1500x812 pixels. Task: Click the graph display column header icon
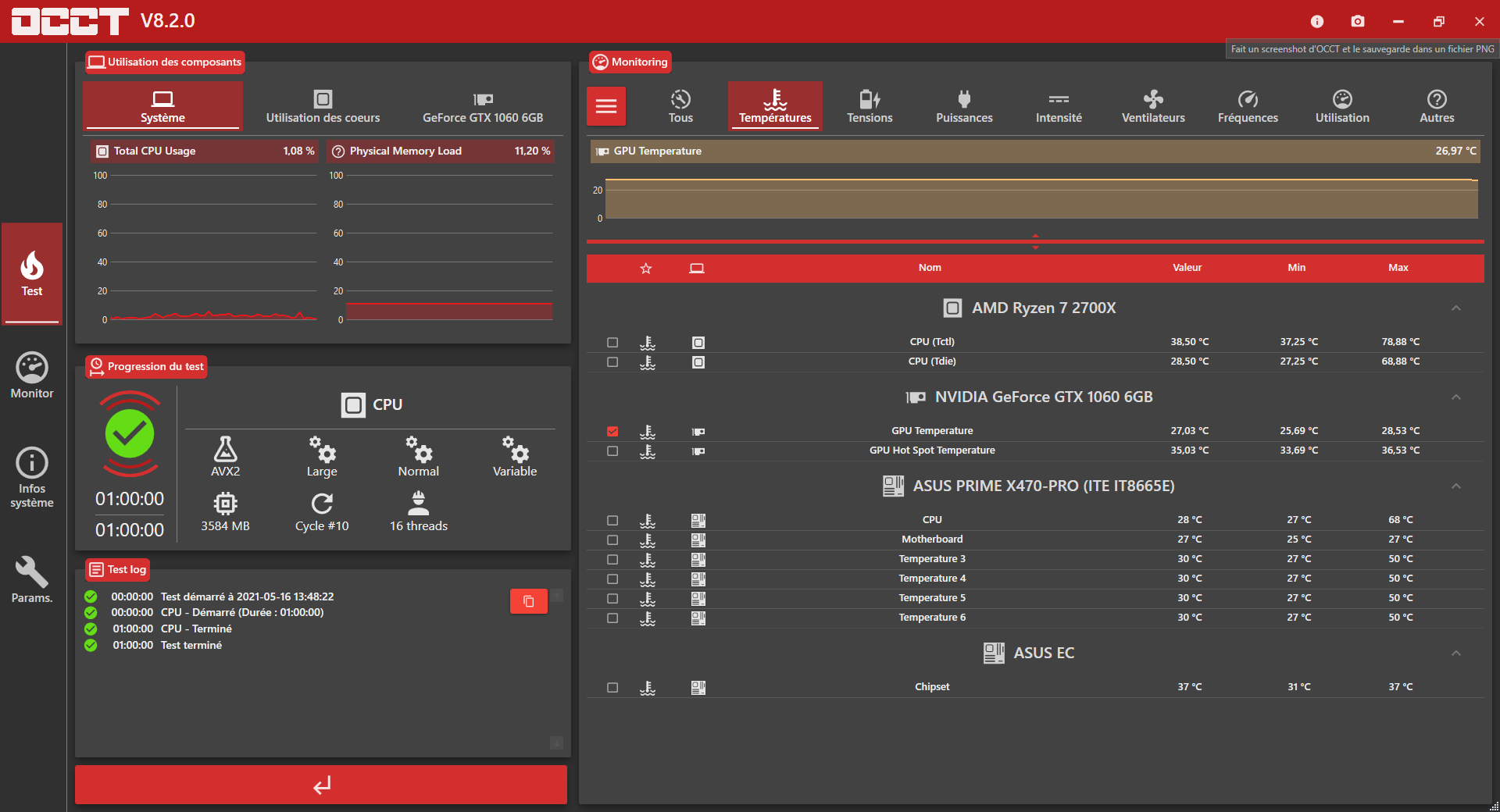click(x=697, y=269)
